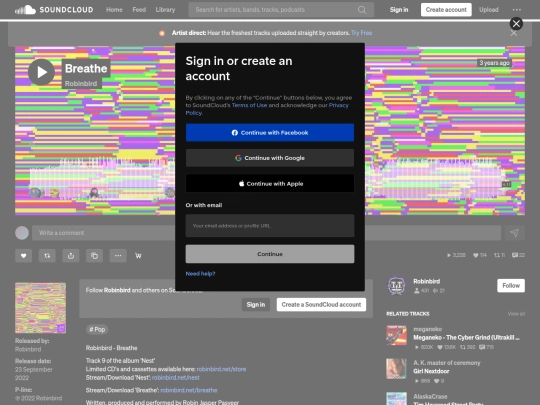
Task: Click the share icon below the player
Action: pos(71,256)
